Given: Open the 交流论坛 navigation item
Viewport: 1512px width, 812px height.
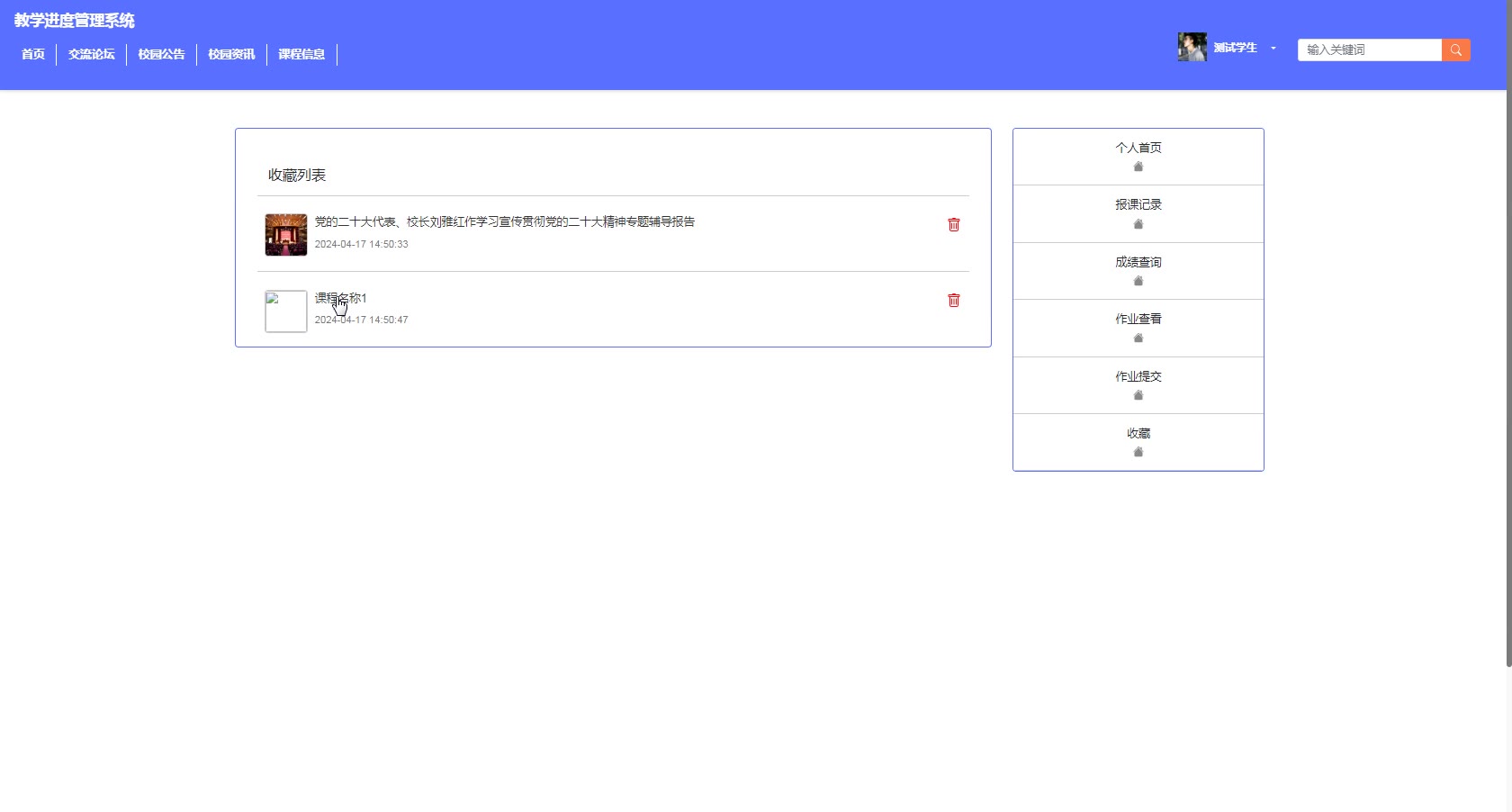Looking at the screenshot, I should [x=92, y=54].
